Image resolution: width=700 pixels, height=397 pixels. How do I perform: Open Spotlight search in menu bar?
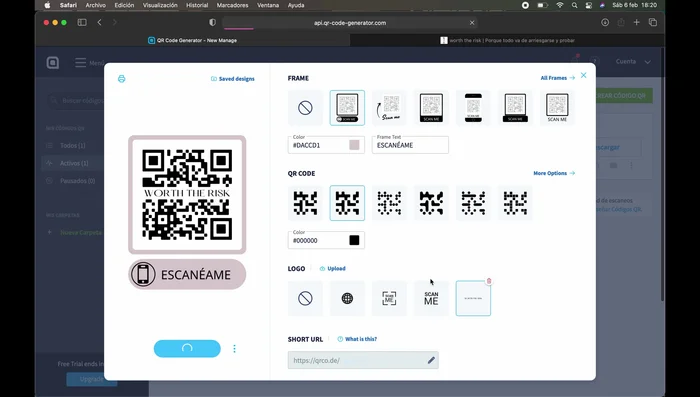click(575, 5)
